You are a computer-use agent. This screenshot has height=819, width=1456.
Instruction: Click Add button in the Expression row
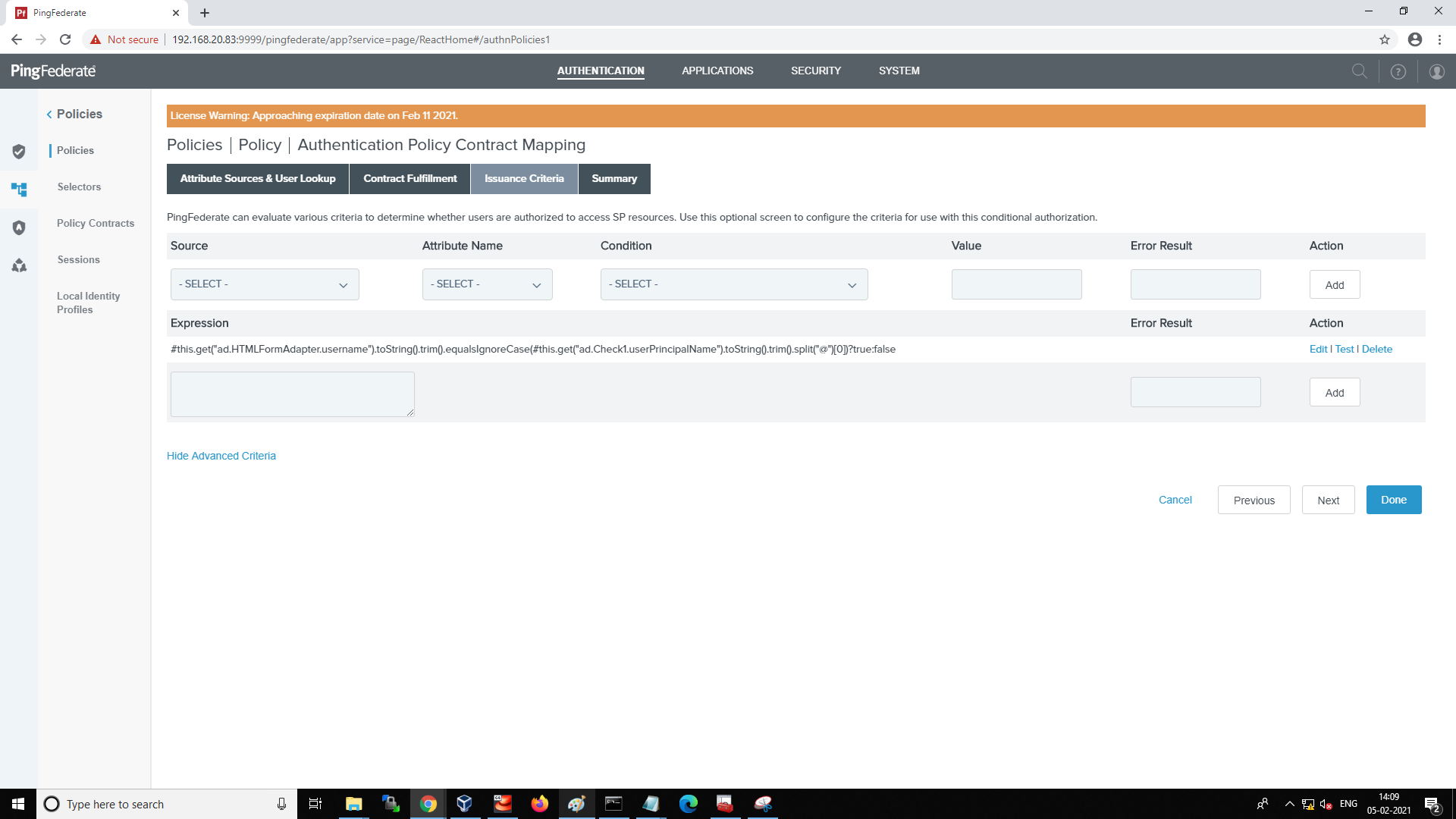tap(1335, 393)
